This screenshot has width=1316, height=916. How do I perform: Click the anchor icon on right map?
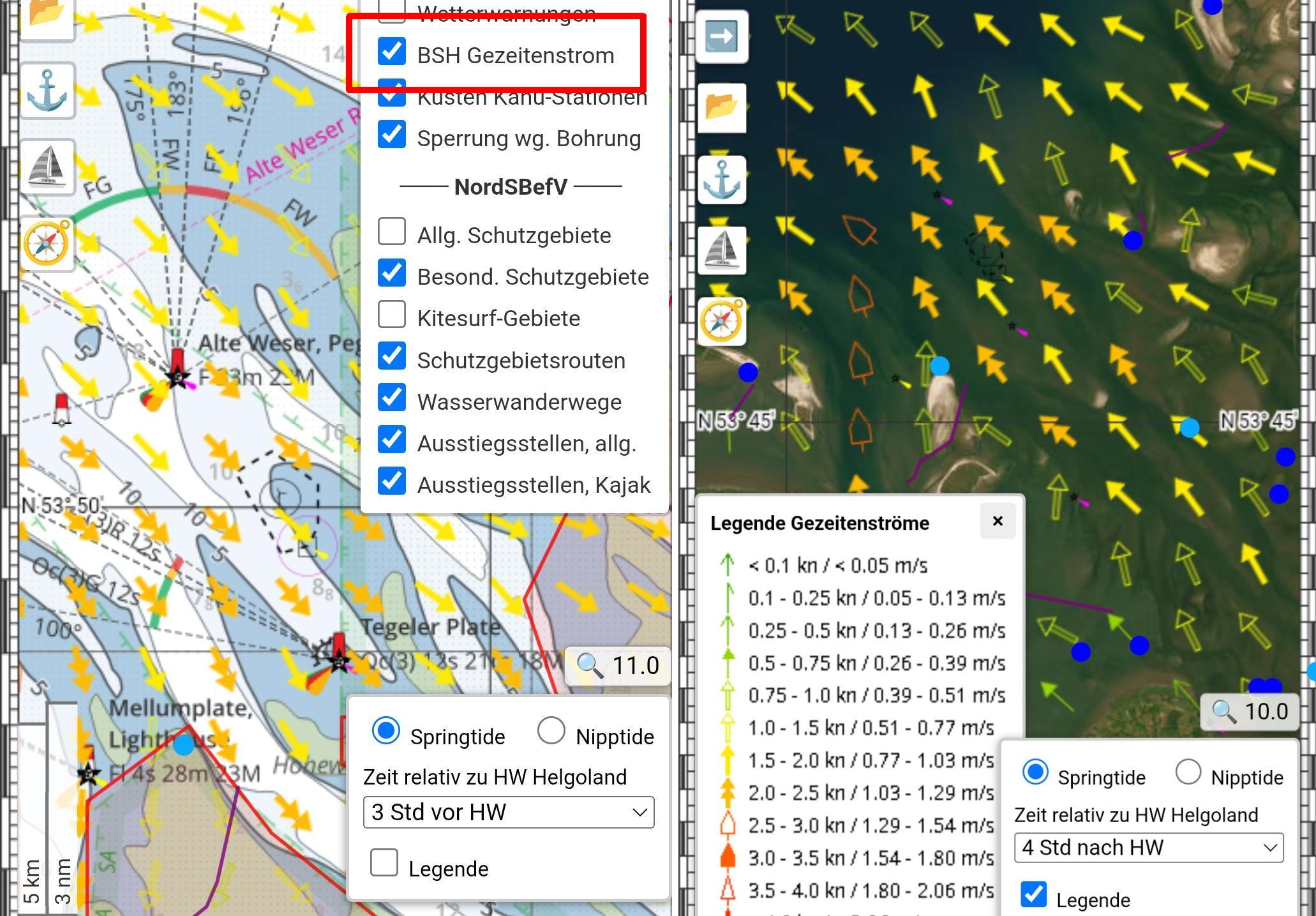(722, 180)
